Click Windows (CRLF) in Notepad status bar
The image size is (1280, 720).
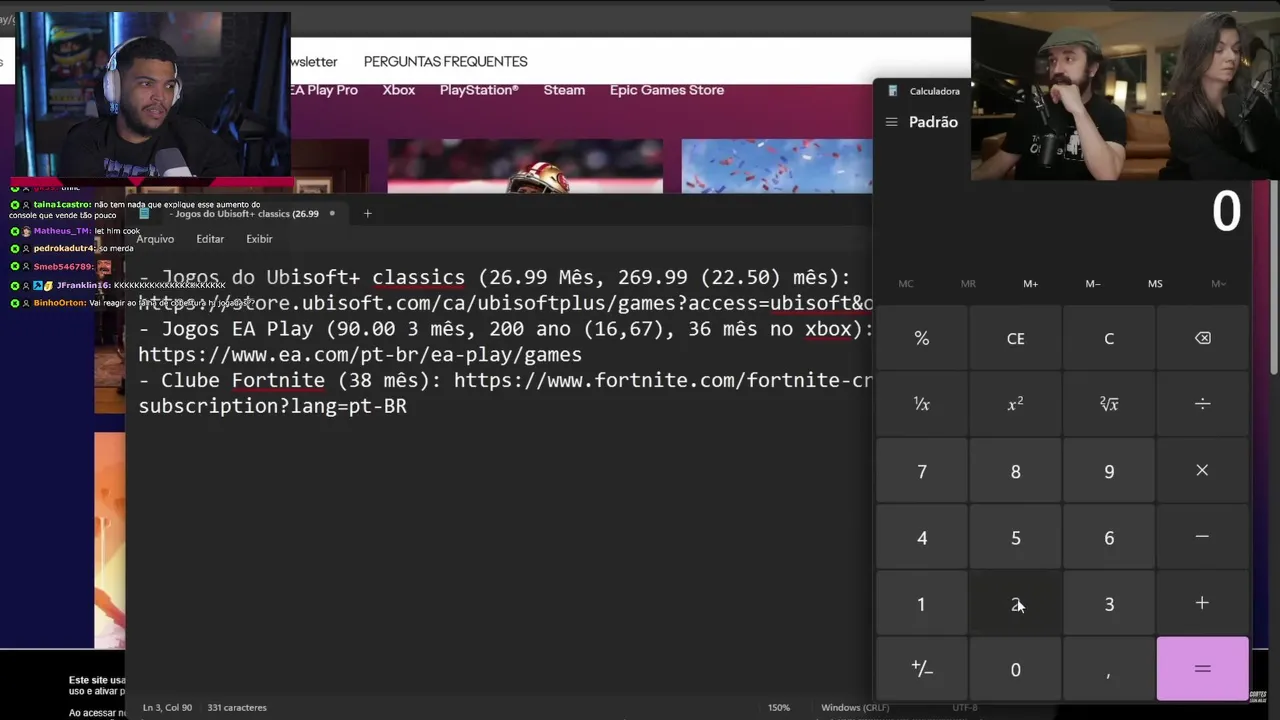pyautogui.click(x=855, y=707)
